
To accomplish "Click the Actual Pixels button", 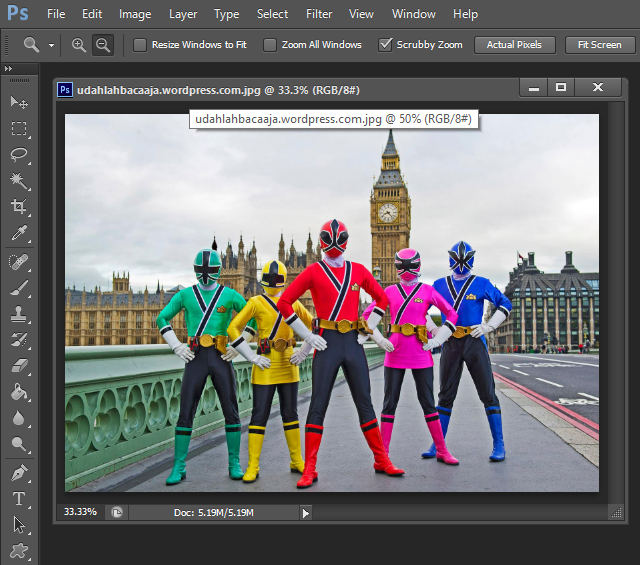I will (x=514, y=45).
